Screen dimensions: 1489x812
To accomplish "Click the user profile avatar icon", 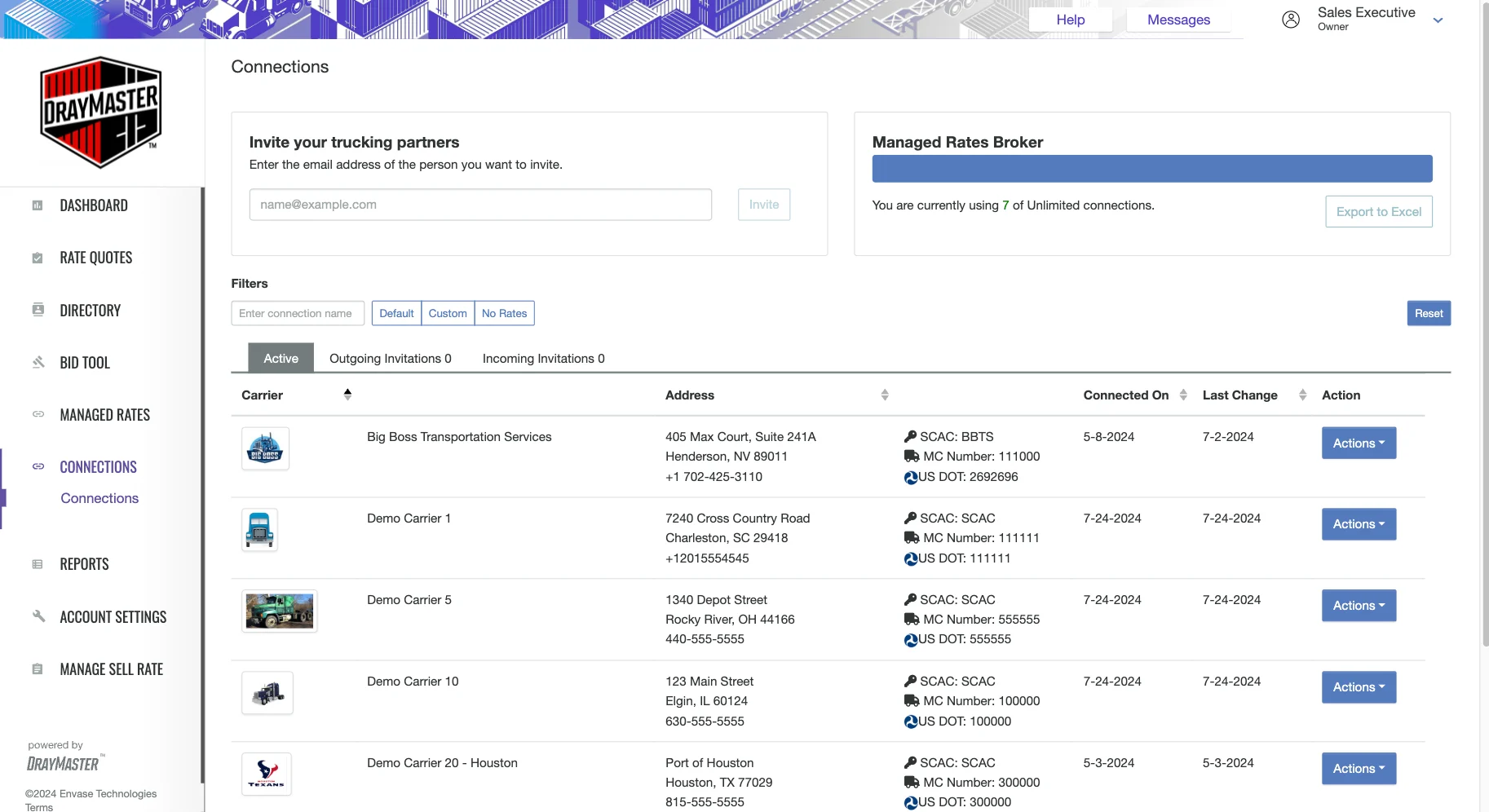I will [1291, 20].
